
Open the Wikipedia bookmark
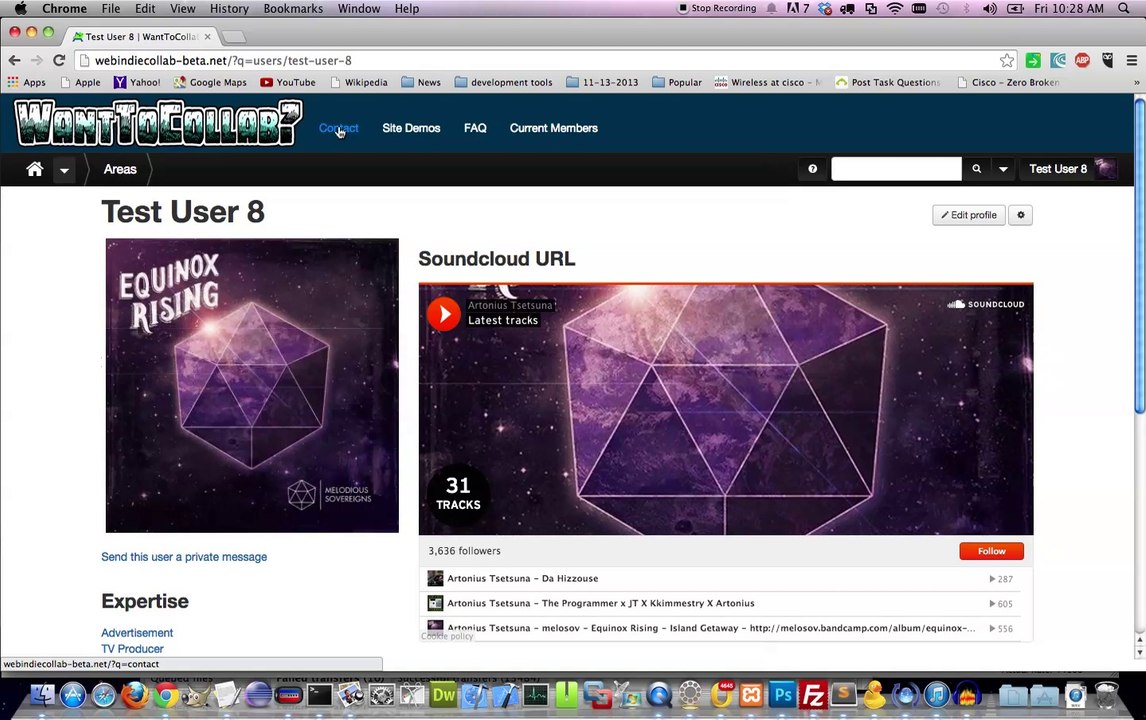coord(359,83)
